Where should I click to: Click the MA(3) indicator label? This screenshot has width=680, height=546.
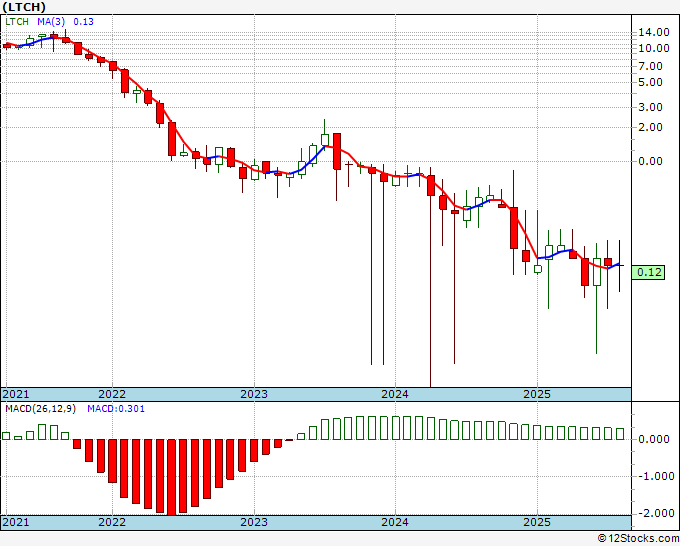pos(51,22)
